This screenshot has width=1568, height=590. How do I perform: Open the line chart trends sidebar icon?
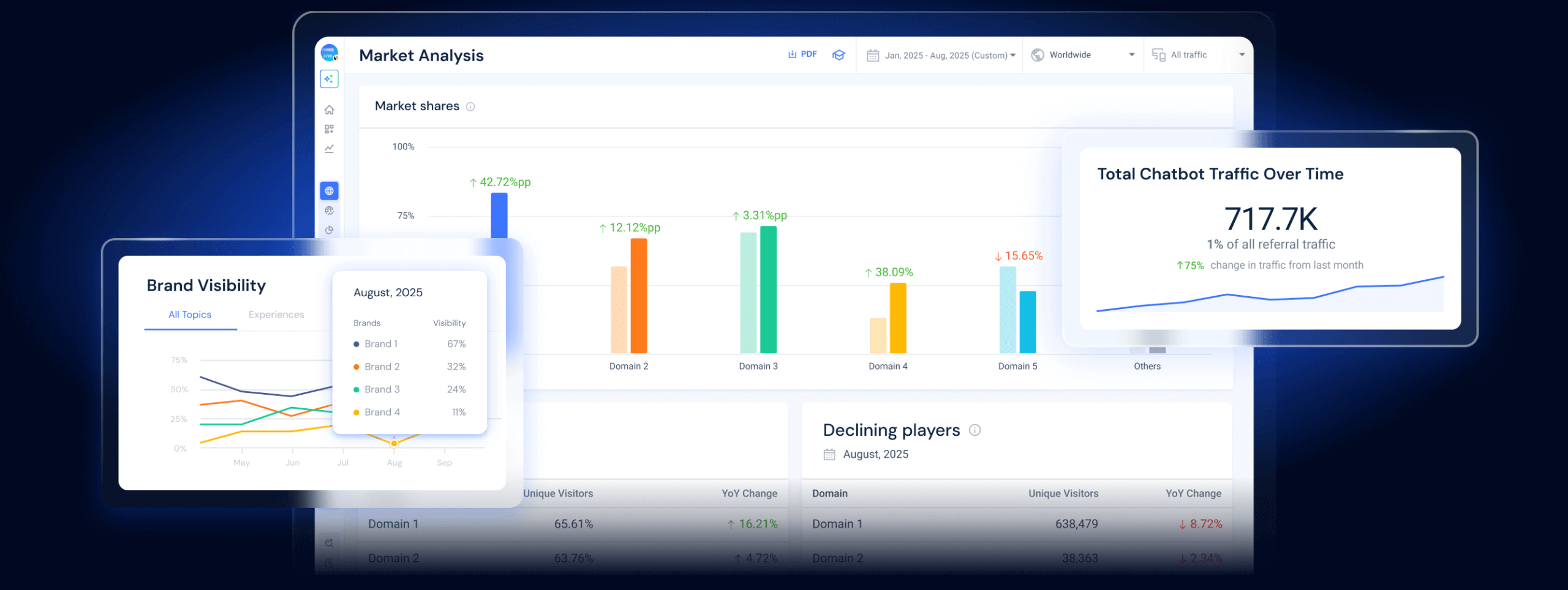pos(329,149)
